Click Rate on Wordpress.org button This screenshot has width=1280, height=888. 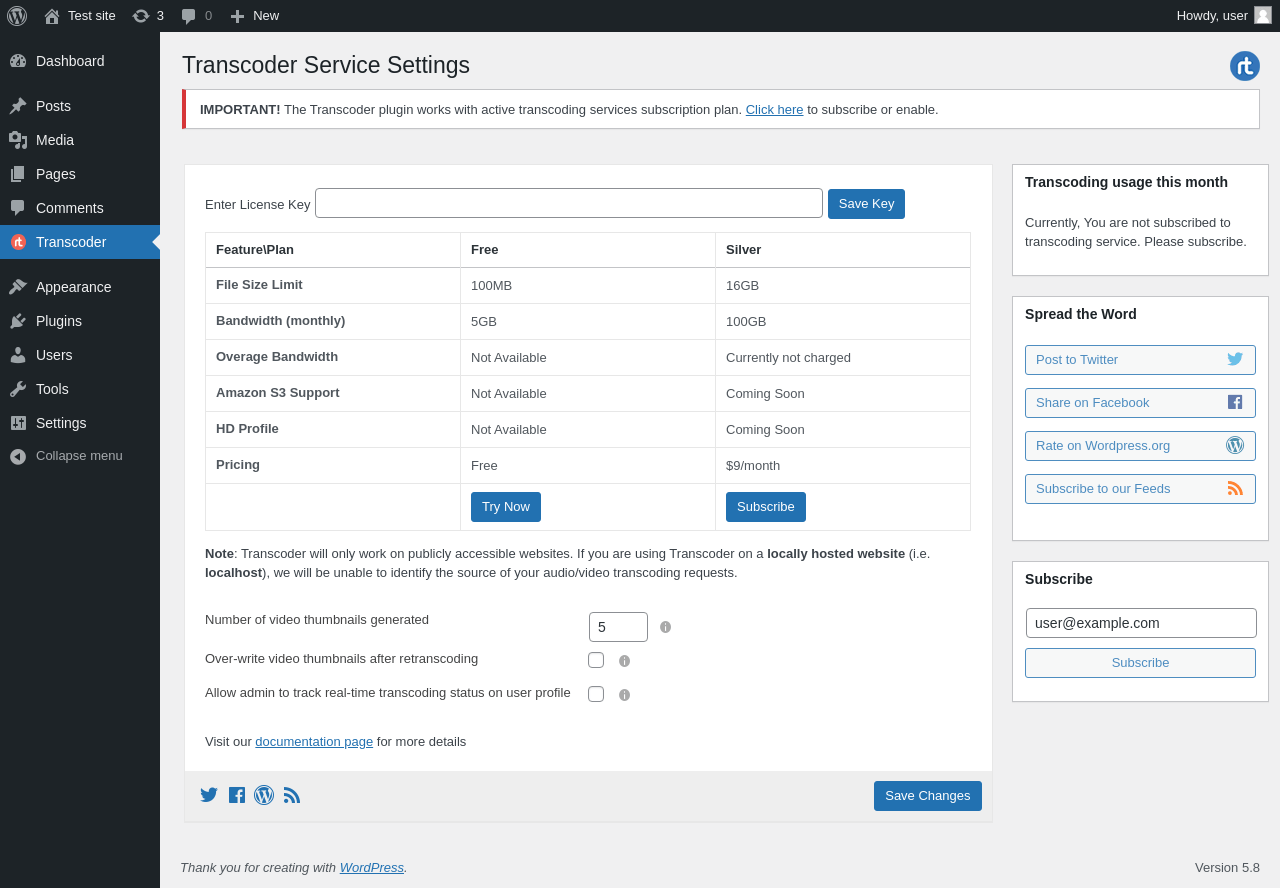[x=1140, y=446]
